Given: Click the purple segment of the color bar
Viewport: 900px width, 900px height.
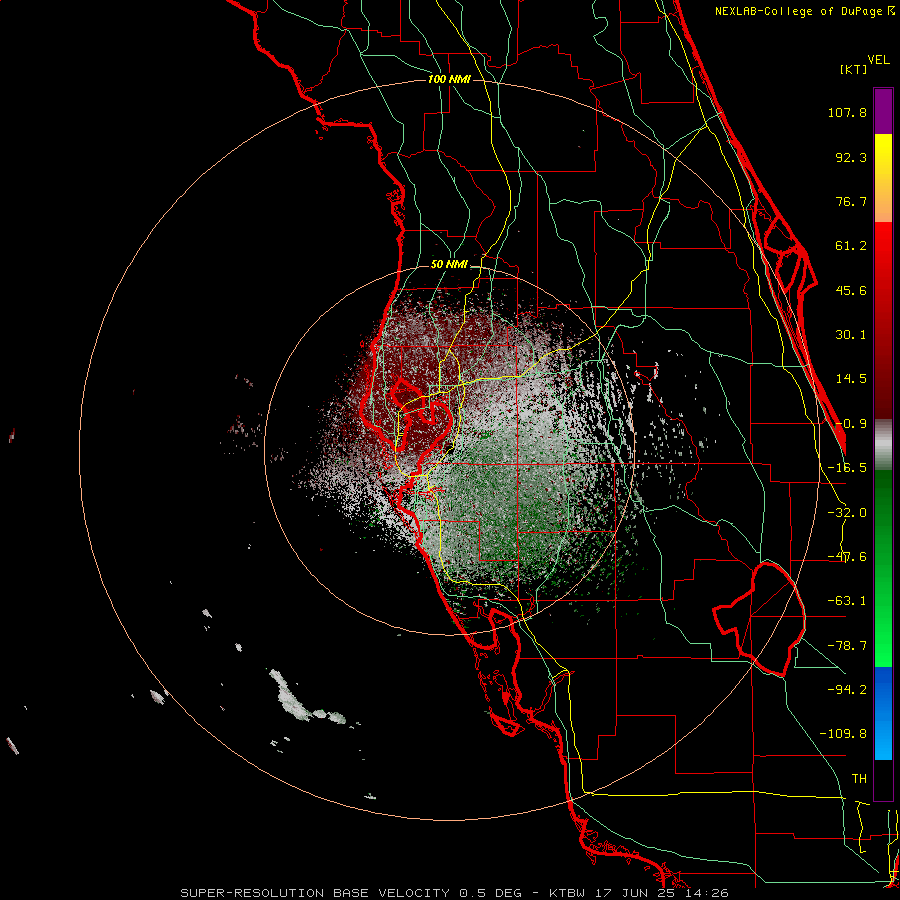Looking at the screenshot, I should [883, 111].
